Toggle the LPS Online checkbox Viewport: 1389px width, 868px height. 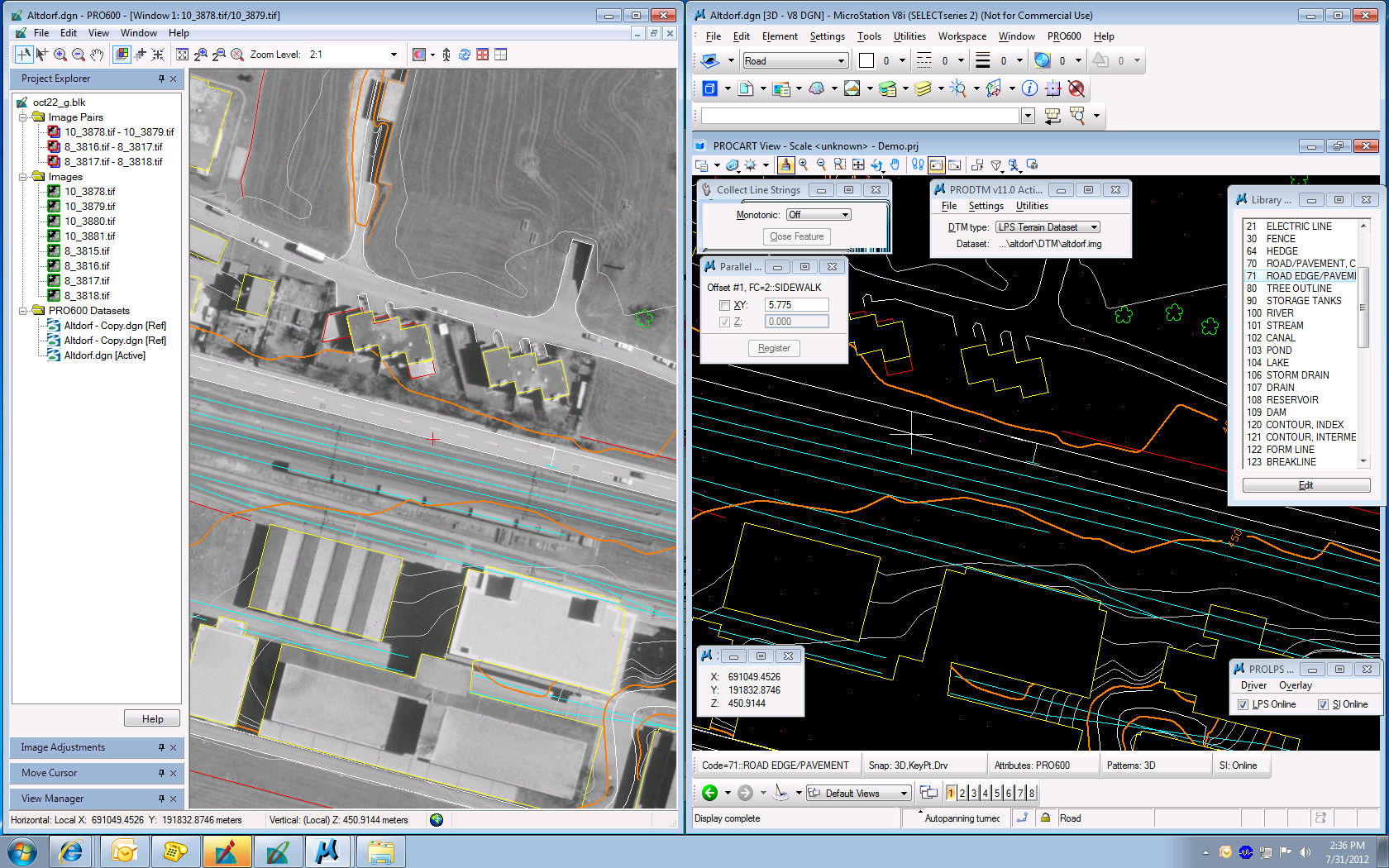pyautogui.click(x=1243, y=704)
